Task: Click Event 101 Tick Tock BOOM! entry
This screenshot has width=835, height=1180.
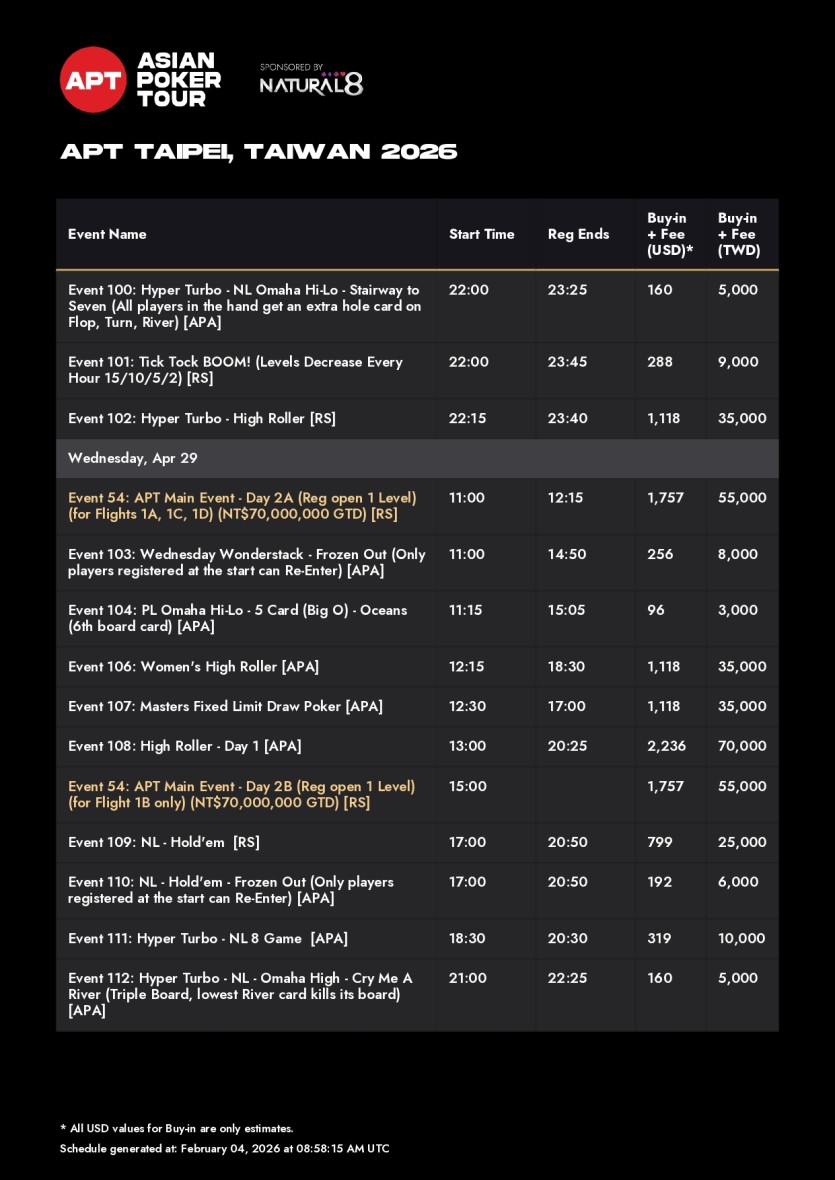Action: coord(235,370)
